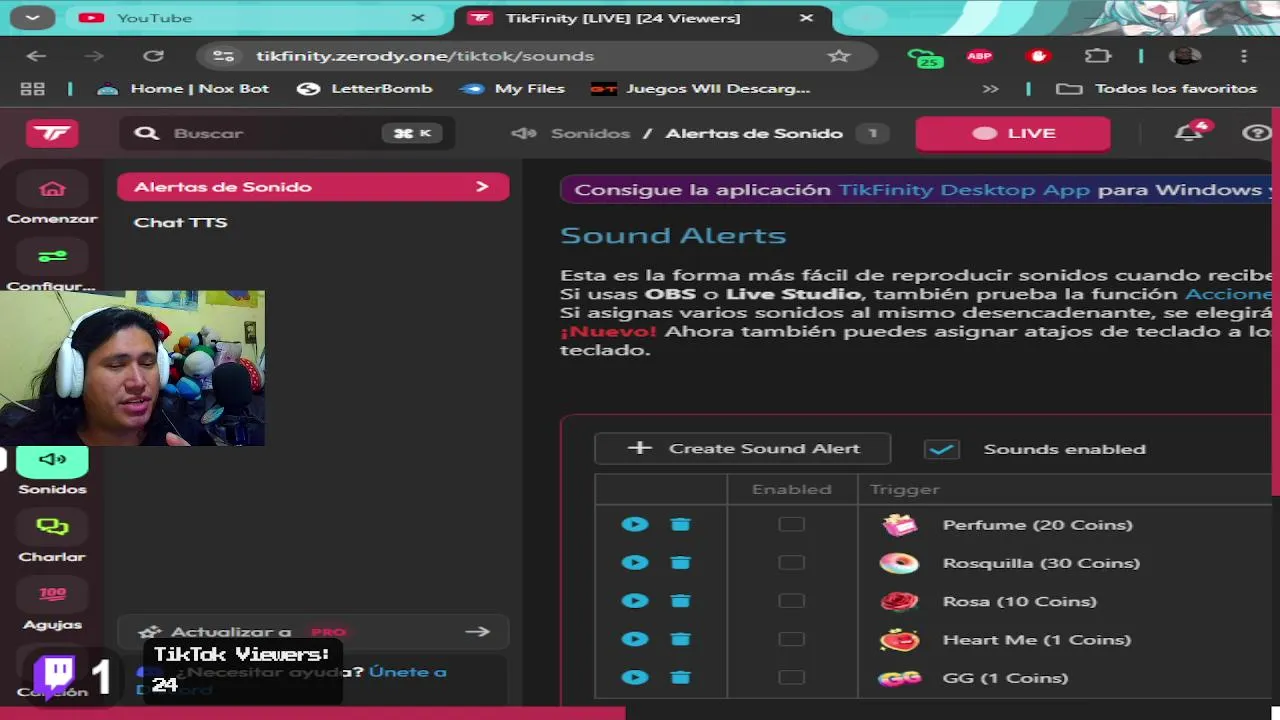Toggle the Sounds enabled checkbox
The height and width of the screenshot is (720, 1280).
pyautogui.click(x=941, y=449)
